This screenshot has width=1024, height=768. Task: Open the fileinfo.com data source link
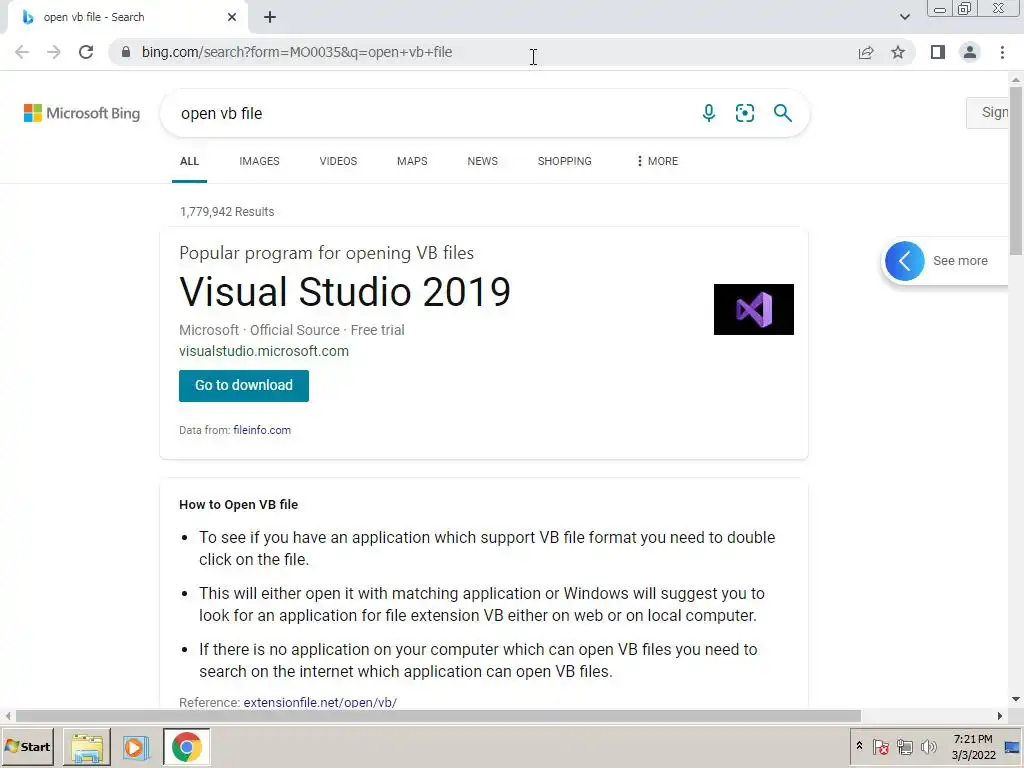(262, 430)
